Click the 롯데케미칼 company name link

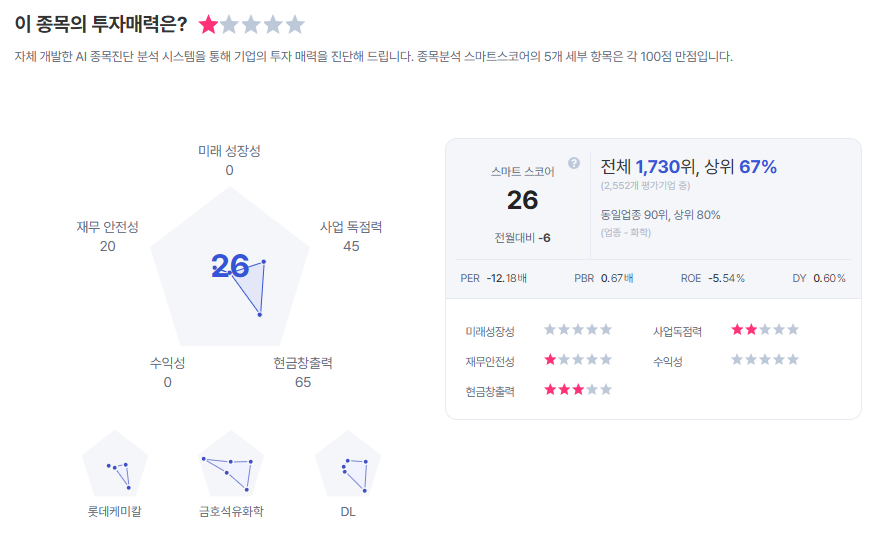pyautogui.click(x=115, y=512)
